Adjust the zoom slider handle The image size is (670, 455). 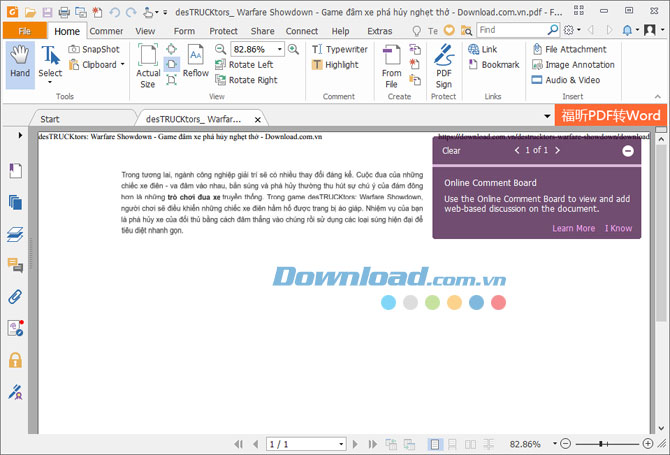tap(601, 444)
